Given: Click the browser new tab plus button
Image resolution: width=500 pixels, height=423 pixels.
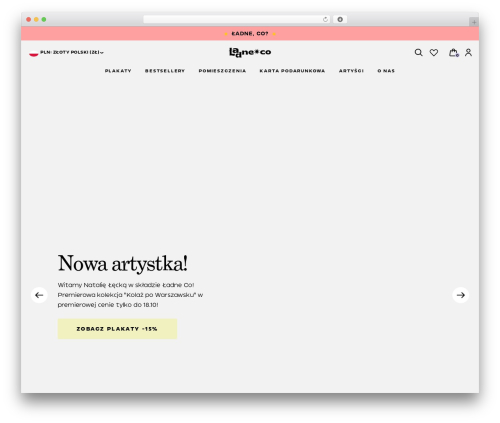Looking at the screenshot, I should 474,22.
